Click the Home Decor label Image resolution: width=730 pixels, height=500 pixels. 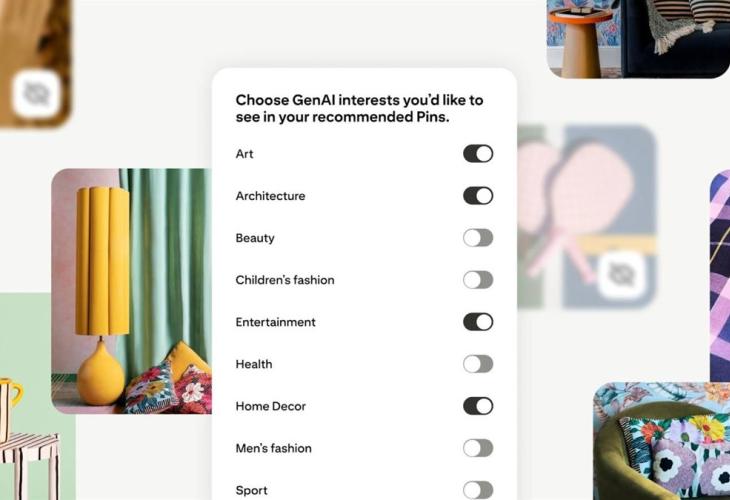pyautogui.click(x=270, y=406)
